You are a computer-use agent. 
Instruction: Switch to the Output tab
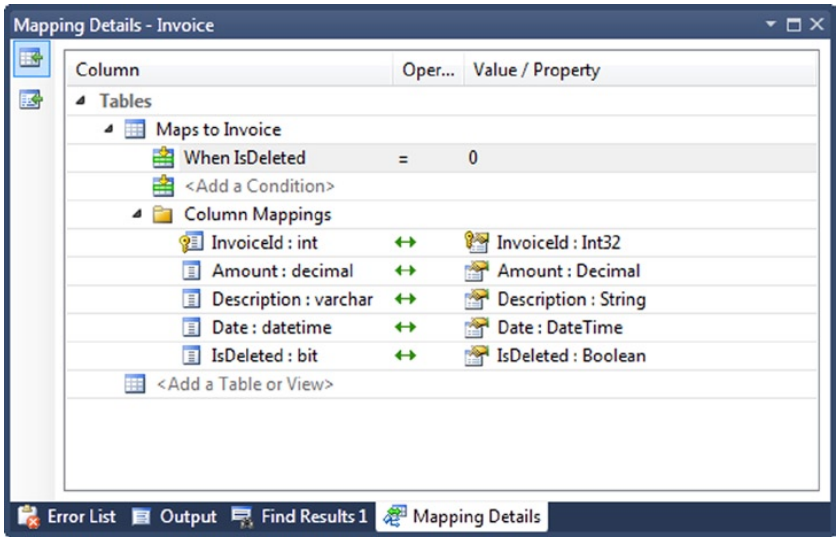click(174, 517)
